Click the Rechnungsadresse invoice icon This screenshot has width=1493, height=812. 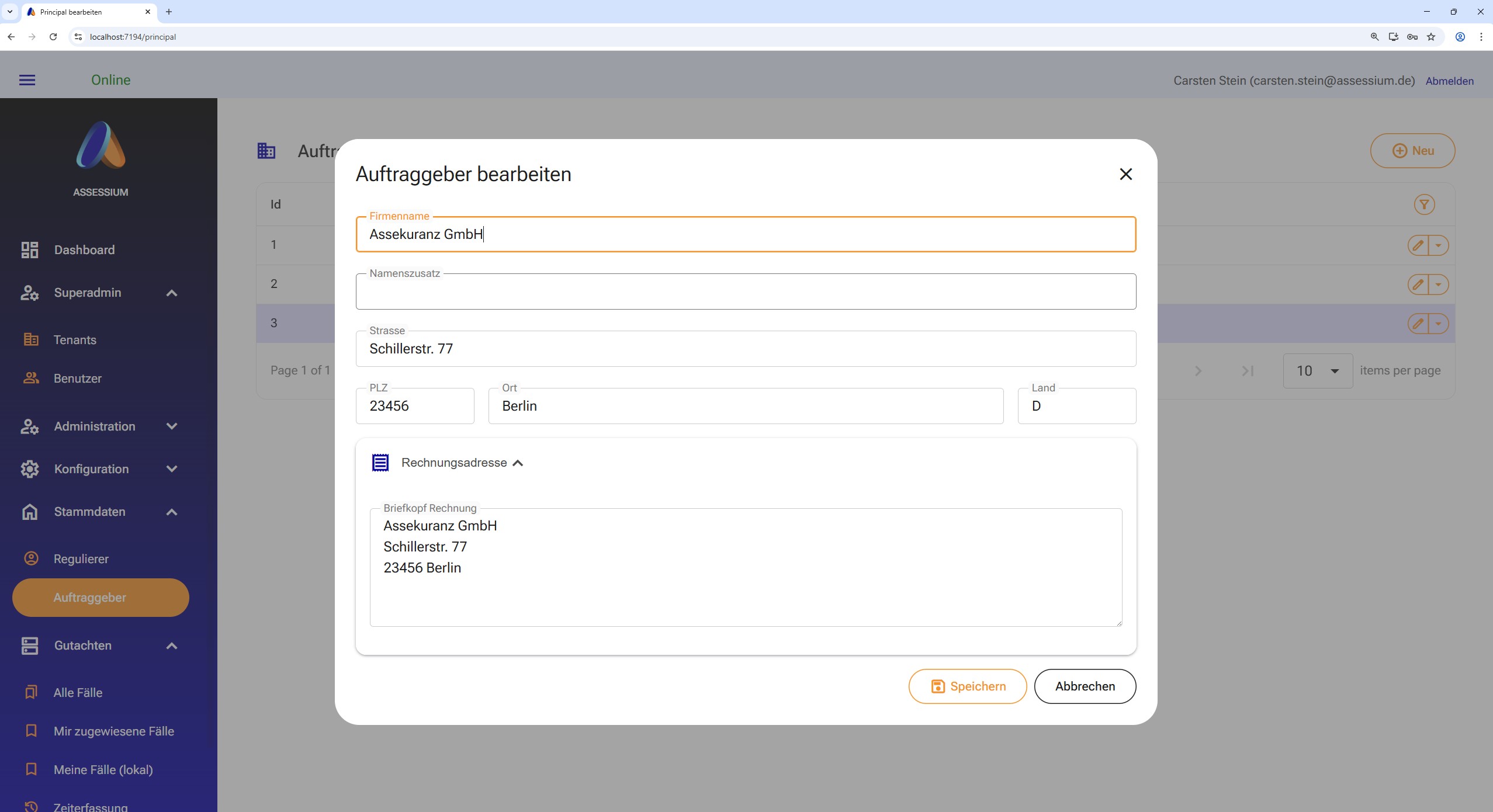pos(380,463)
